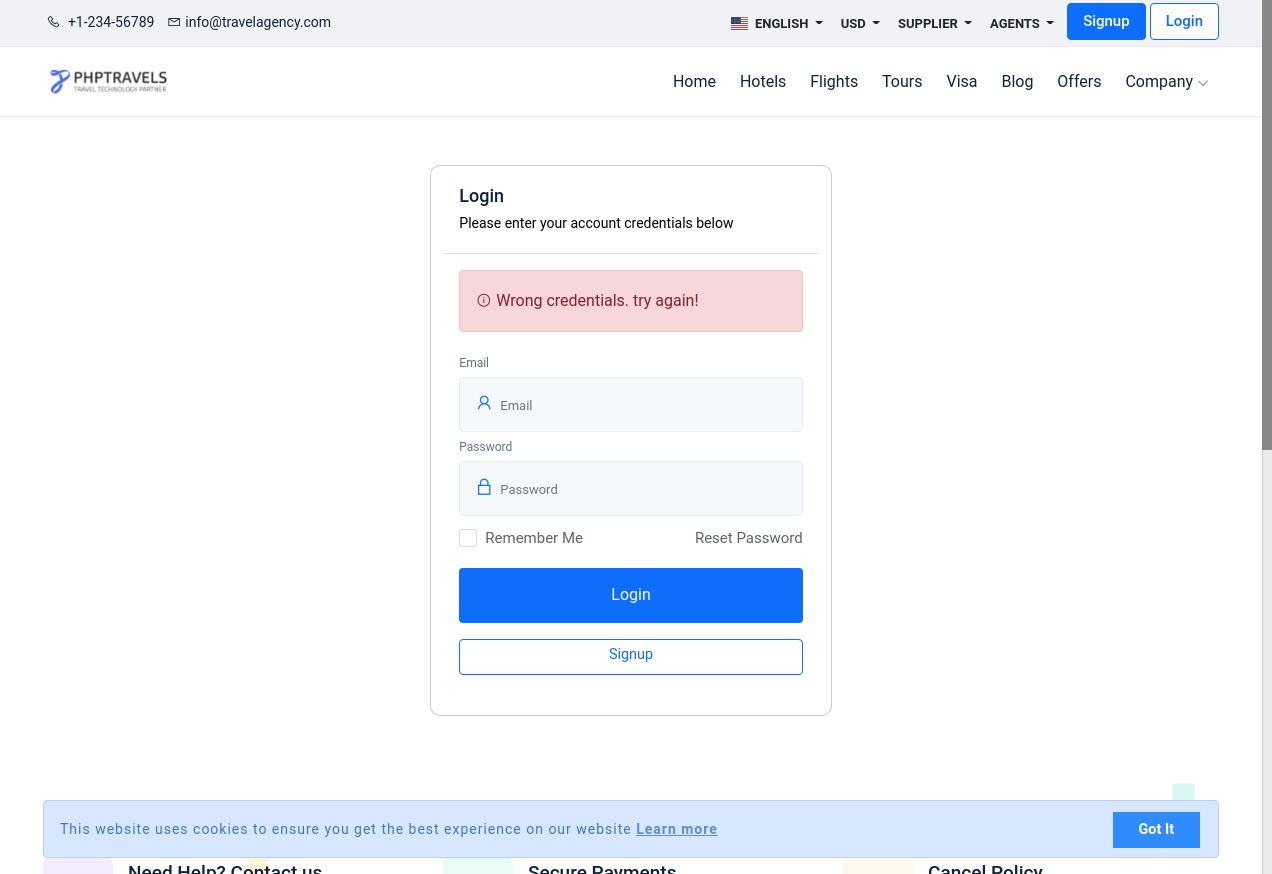1272x874 pixels.
Task: Click the PHPTRAVELS logo
Action: (108, 81)
